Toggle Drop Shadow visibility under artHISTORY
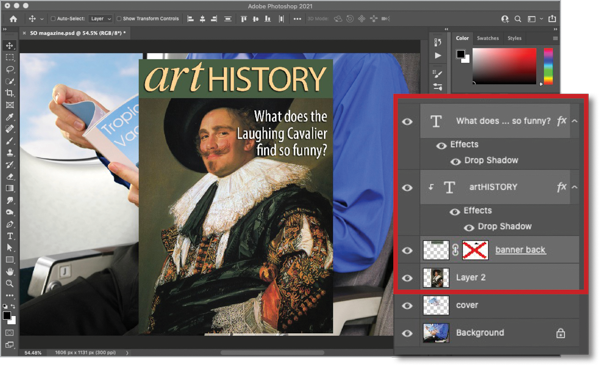 [x=469, y=228]
